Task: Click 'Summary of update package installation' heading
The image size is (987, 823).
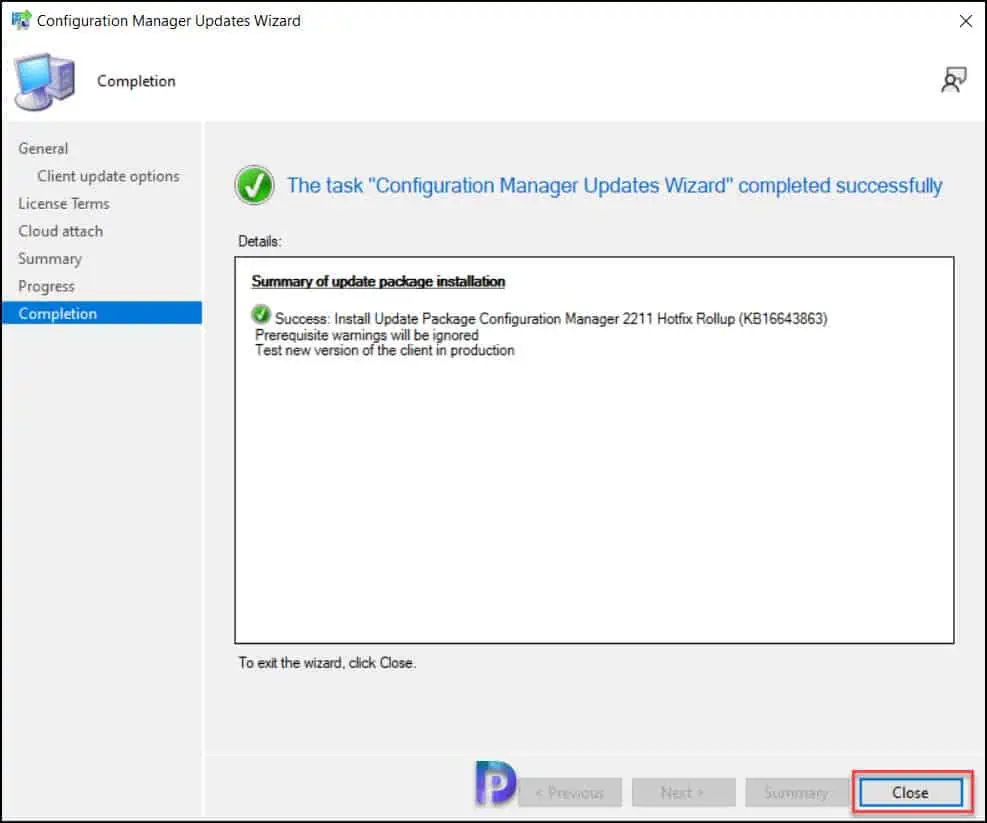Action: click(x=378, y=281)
